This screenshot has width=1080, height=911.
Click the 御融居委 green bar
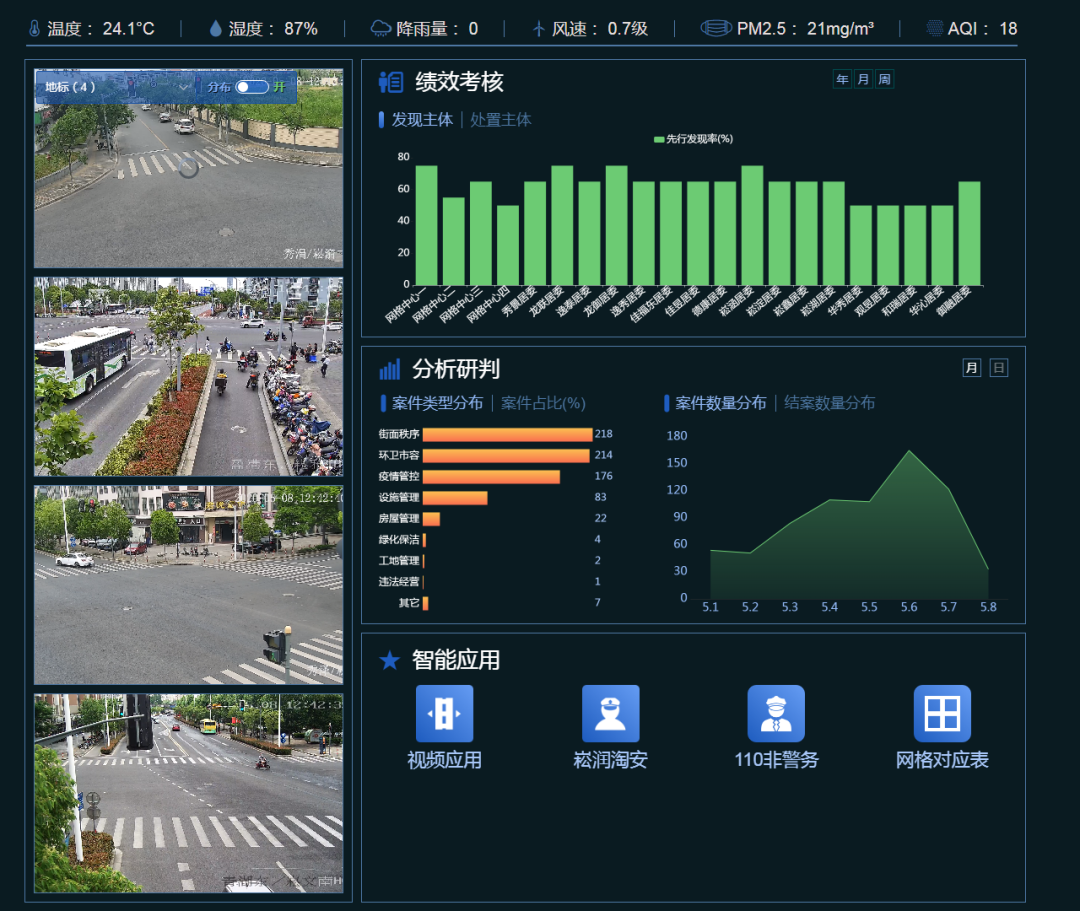tap(969, 233)
